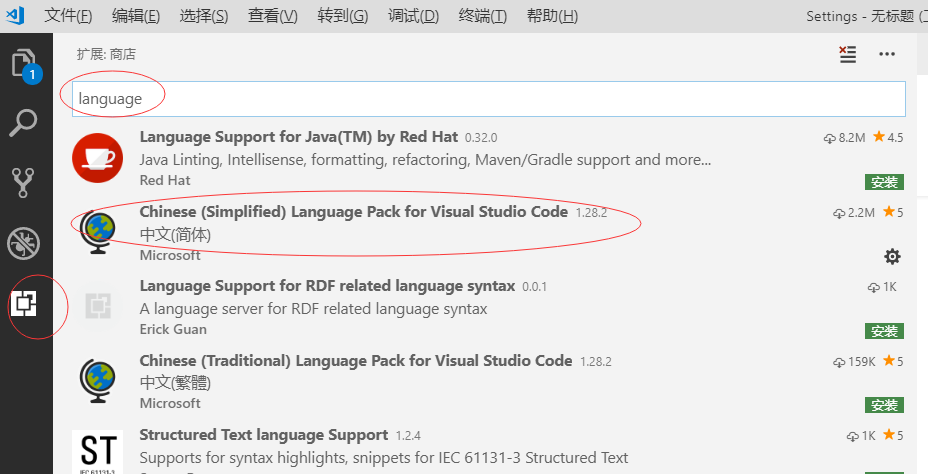Click the VS Code logo icon
This screenshot has height=474, width=928.
(15, 15)
